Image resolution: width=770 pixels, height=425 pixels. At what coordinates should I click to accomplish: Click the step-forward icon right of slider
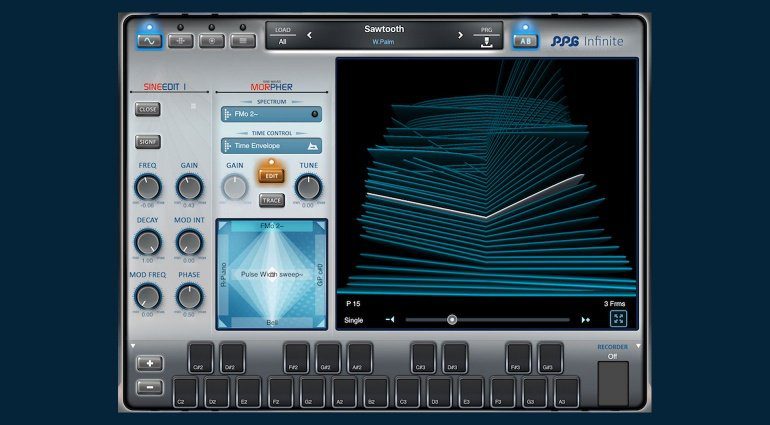click(585, 320)
